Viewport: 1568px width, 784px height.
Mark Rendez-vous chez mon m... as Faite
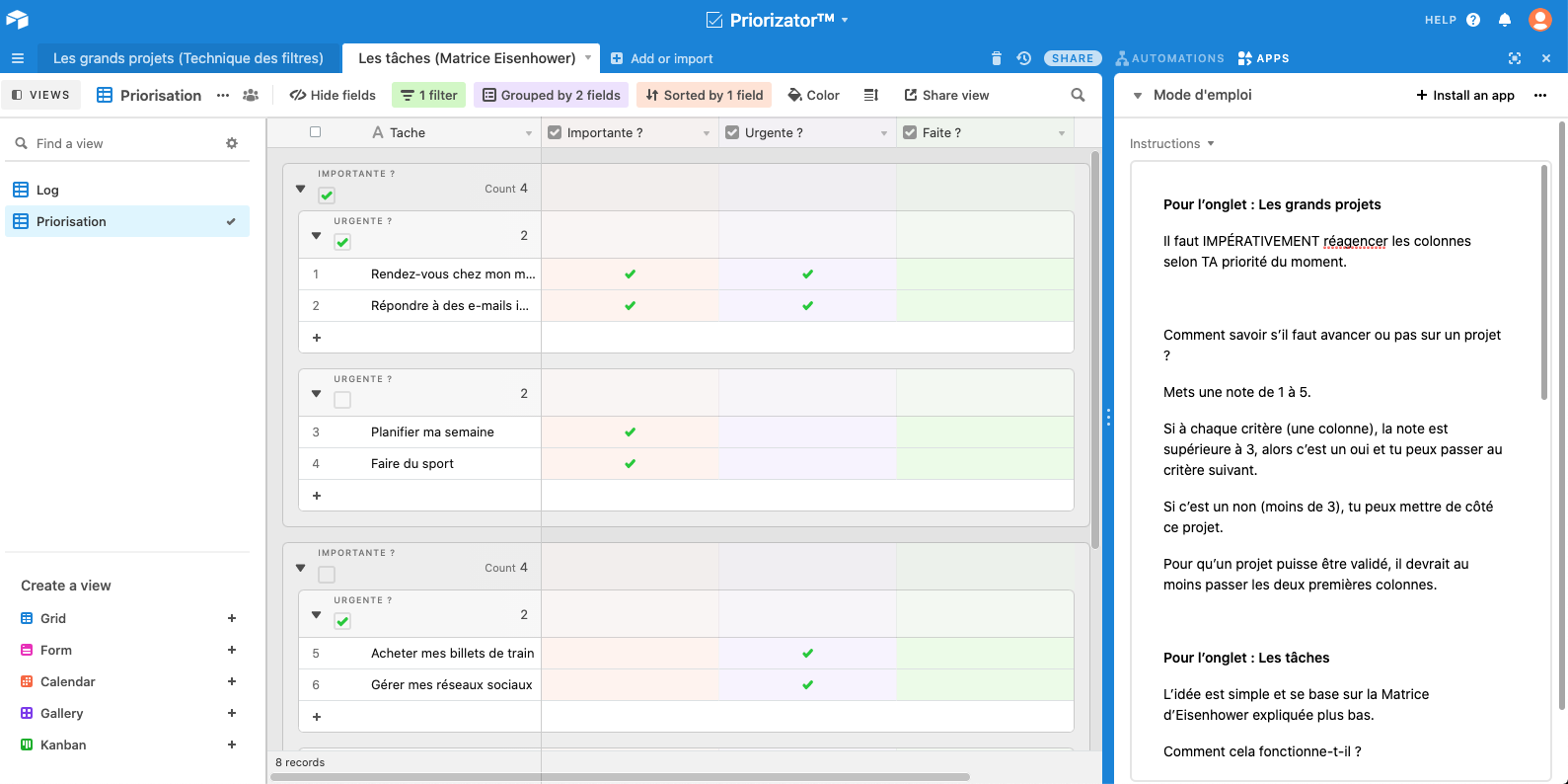pyautogui.click(x=985, y=274)
